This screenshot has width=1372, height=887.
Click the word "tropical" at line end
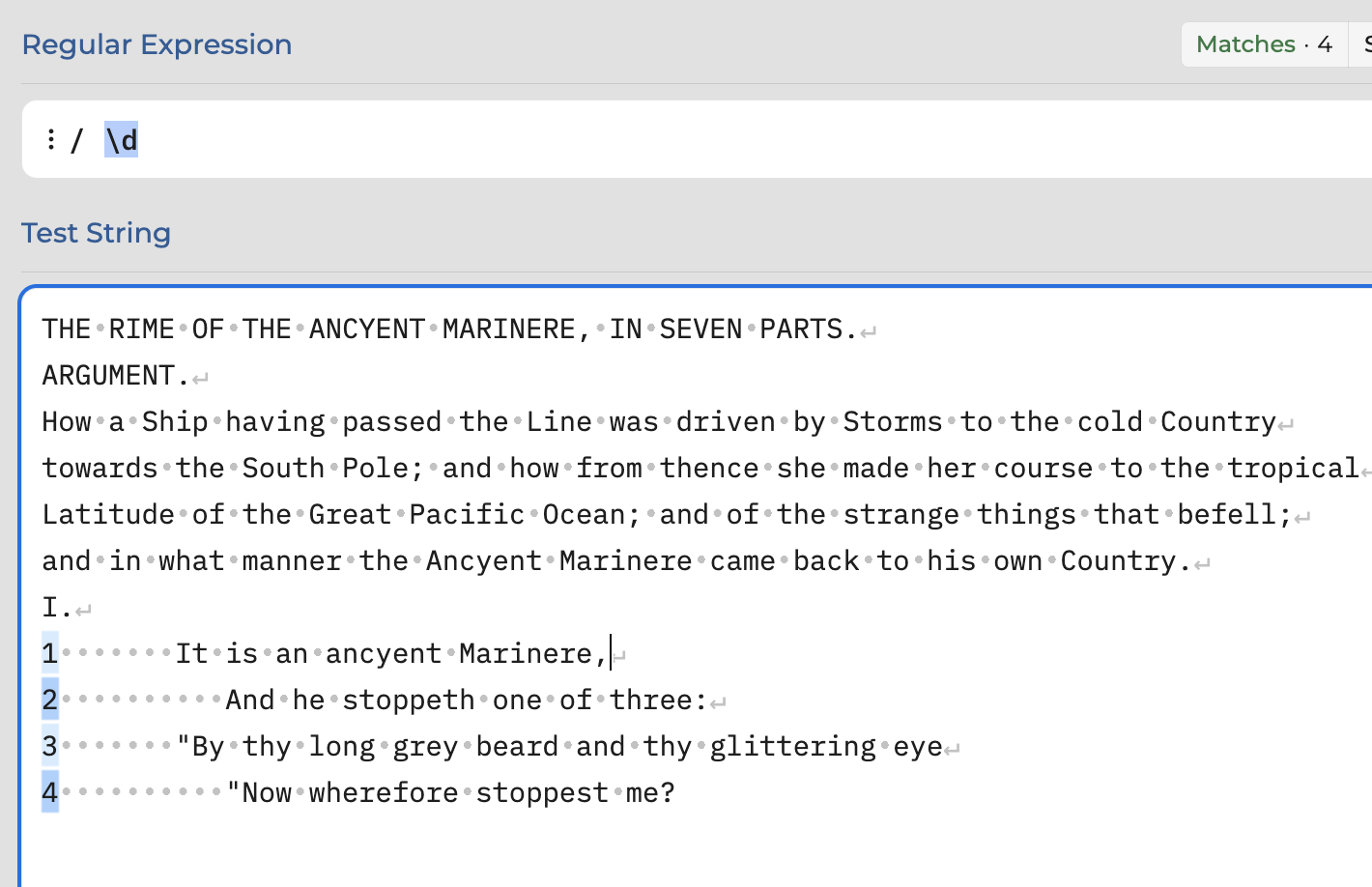[1293, 468]
